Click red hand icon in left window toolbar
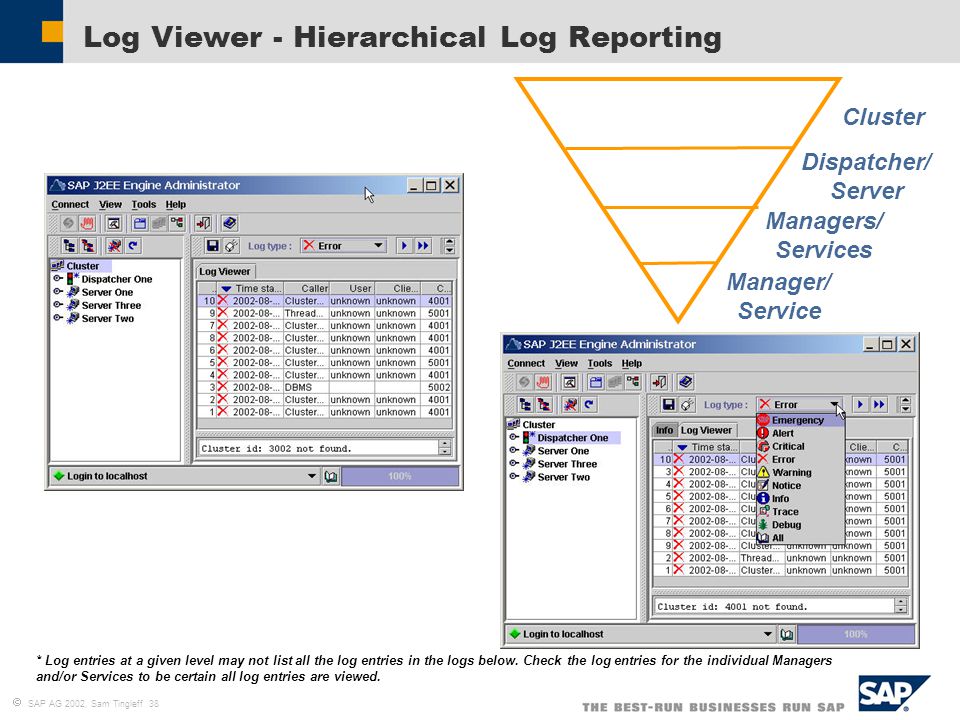The image size is (960, 720). (x=87, y=223)
